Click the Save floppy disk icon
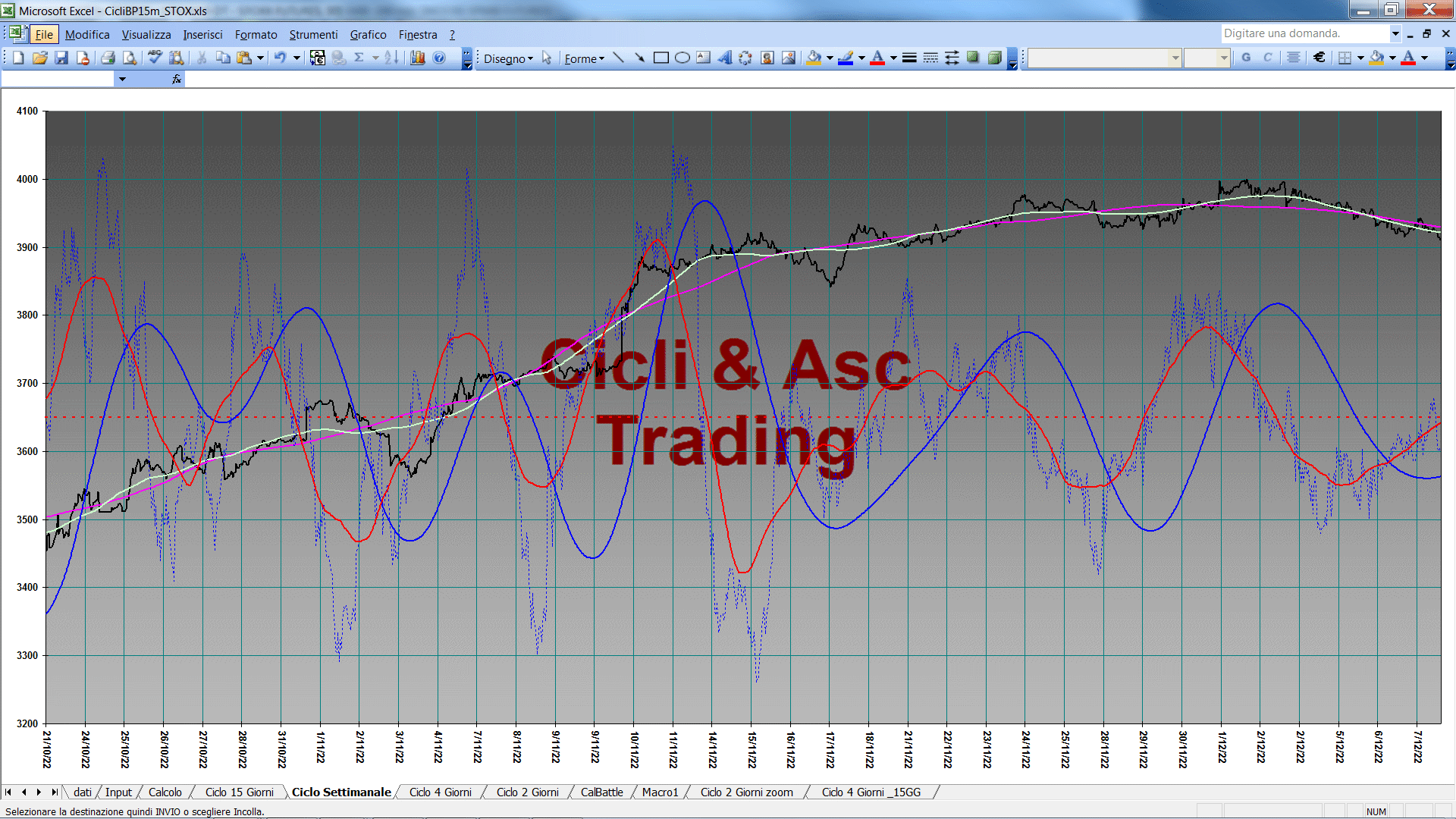1456x819 pixels. (x=61, y=58)
